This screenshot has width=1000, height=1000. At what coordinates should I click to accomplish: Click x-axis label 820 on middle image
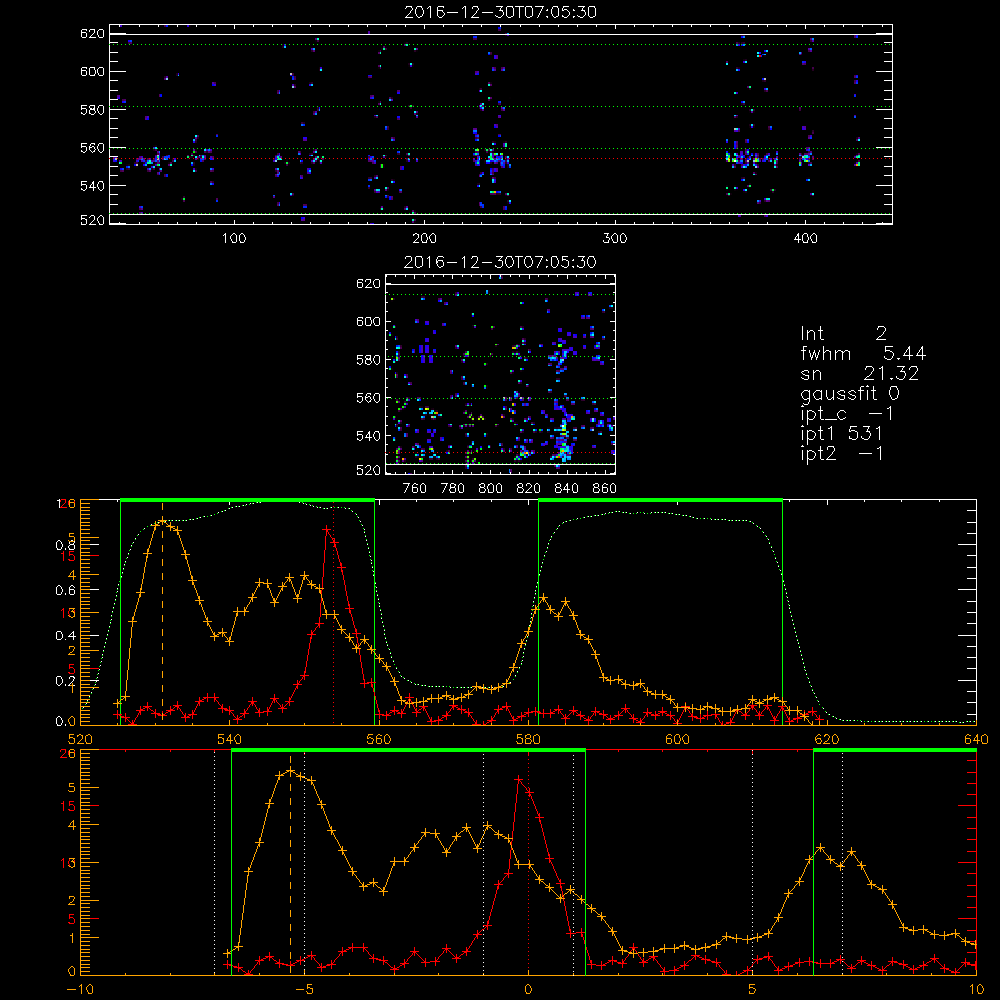(x=529, y=489)
